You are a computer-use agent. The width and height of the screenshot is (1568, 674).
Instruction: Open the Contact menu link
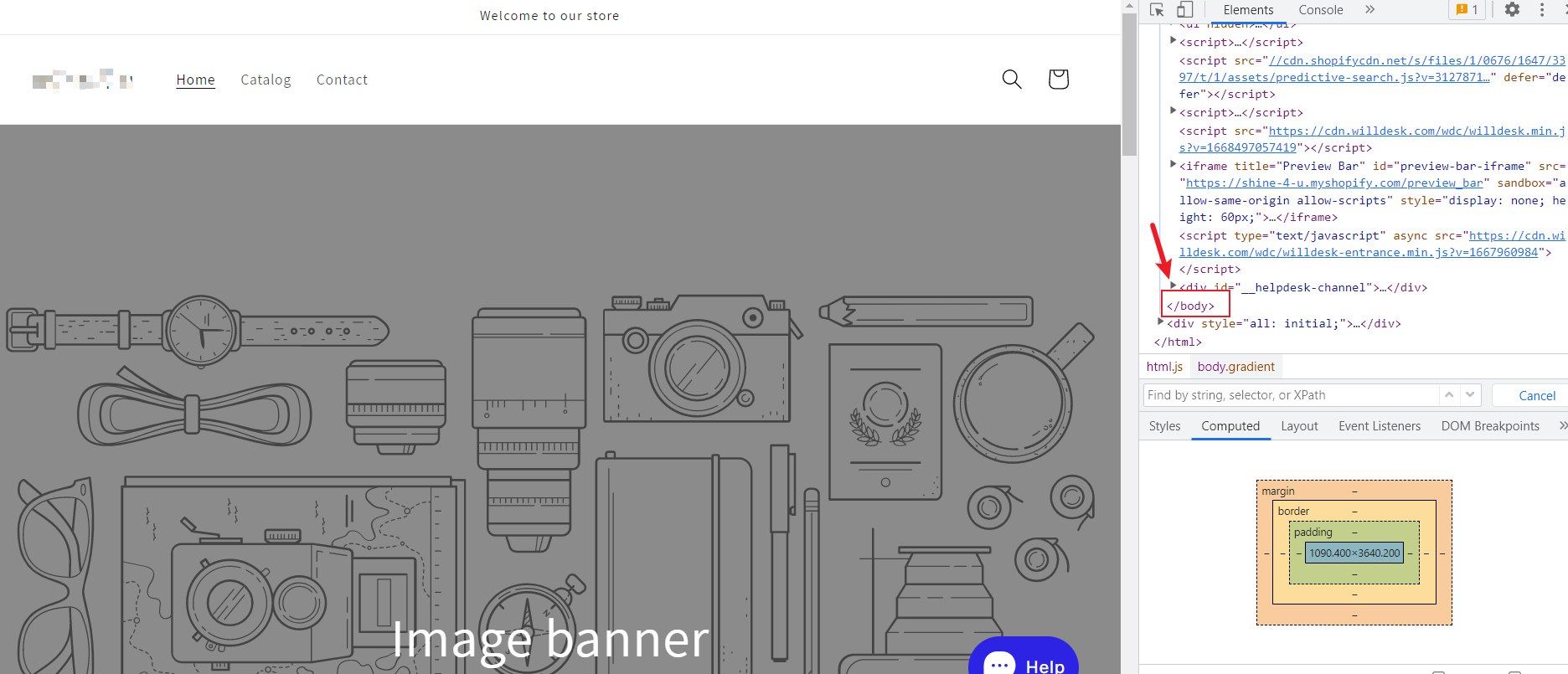click(342, 80)
